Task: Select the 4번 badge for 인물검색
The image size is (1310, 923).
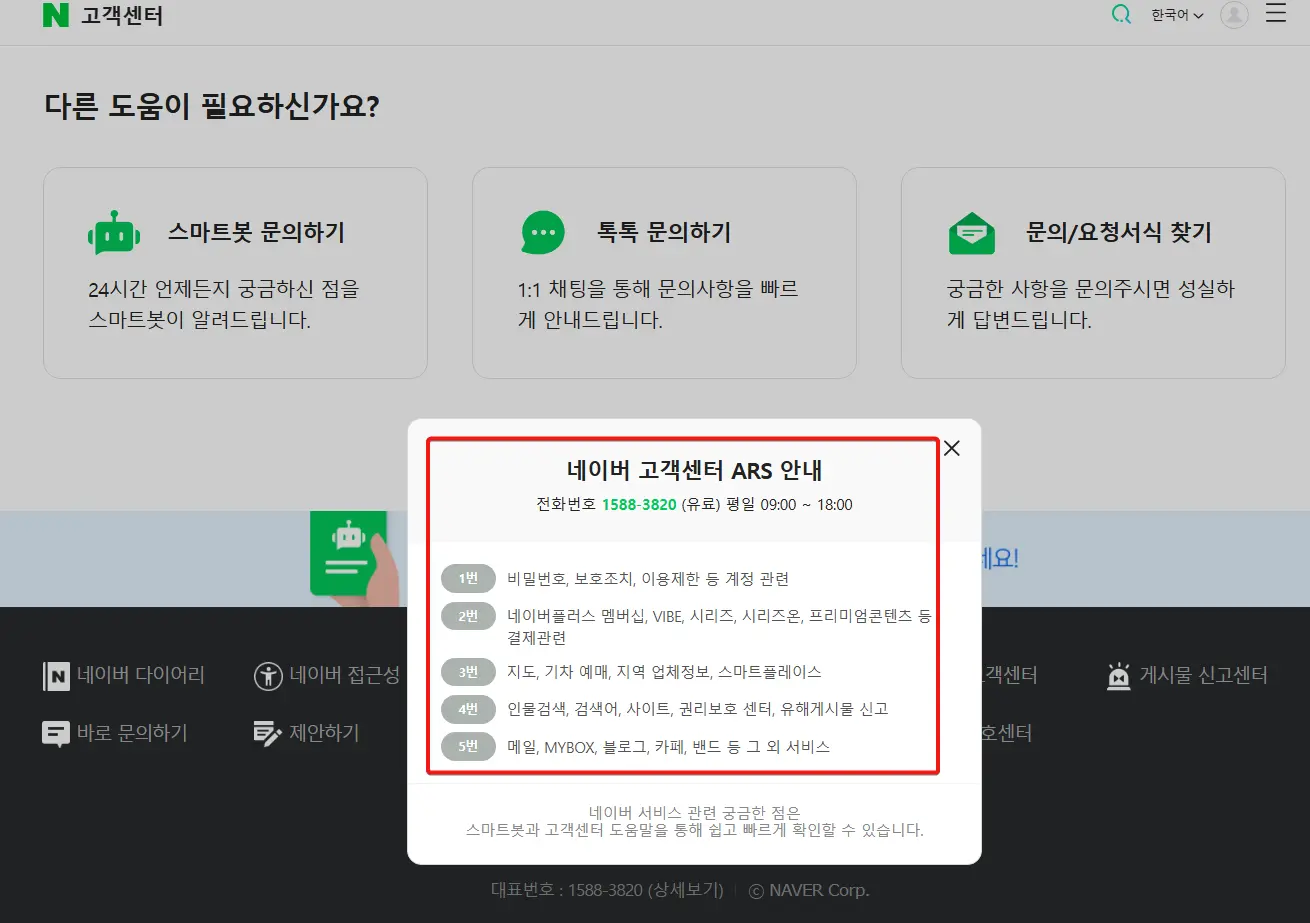Action: (x=468, y=709)
